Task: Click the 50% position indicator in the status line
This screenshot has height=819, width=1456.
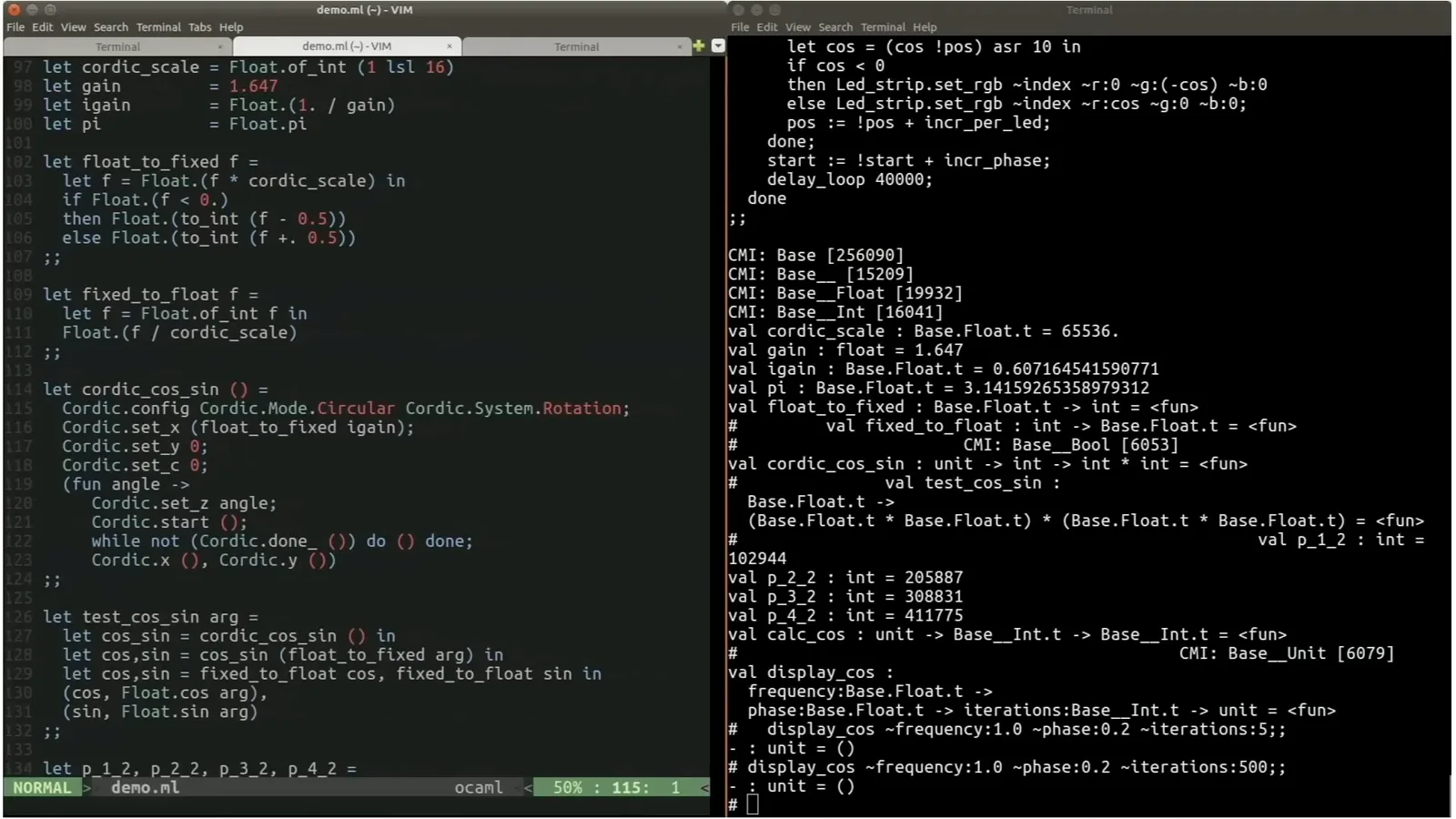Action: coord(568,788)
